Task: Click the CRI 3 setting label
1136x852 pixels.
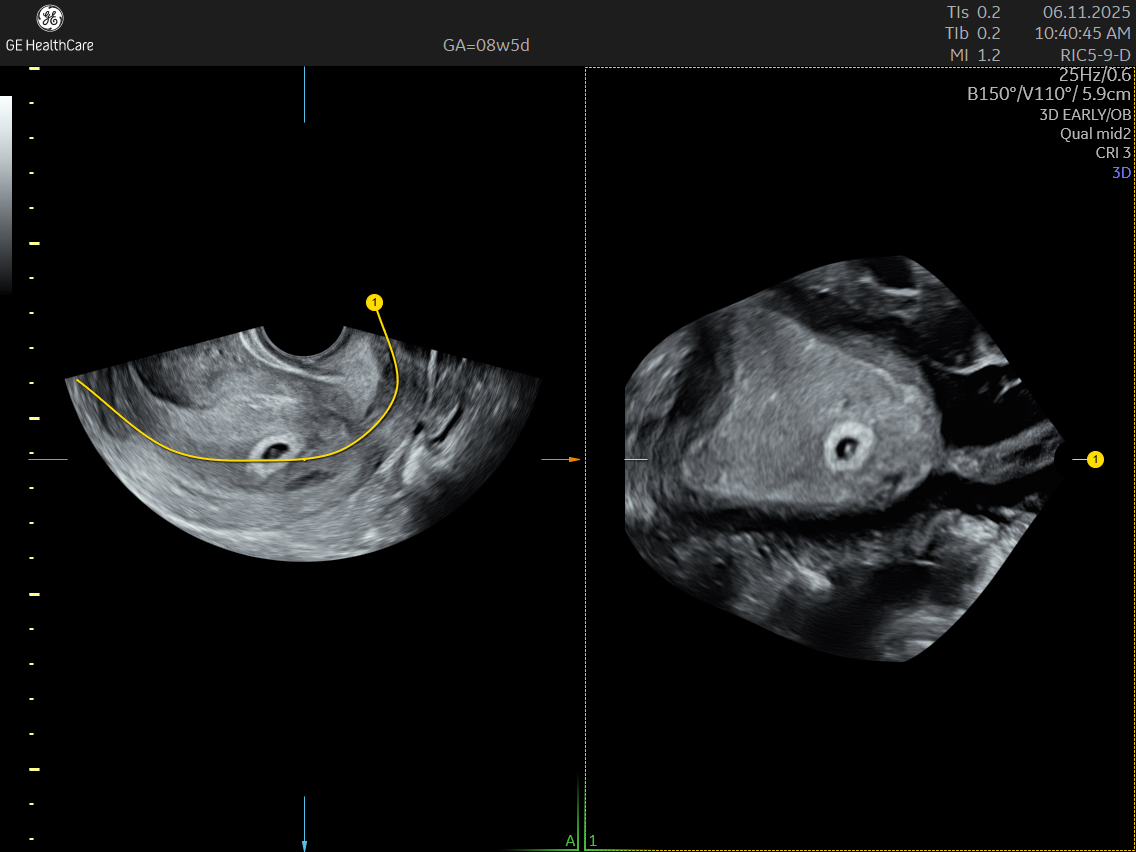Action: 1113,153
